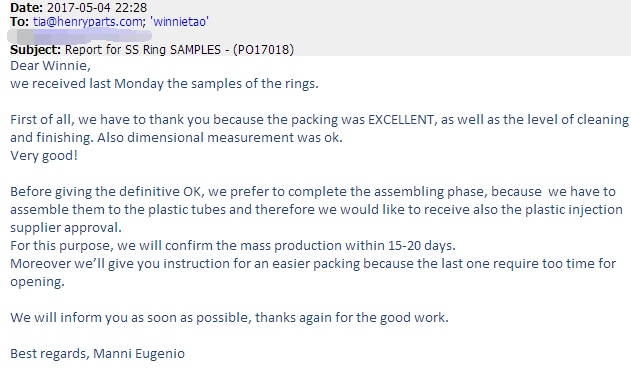This screenshot has width=631, height=375.
Task: Click the "We will inform you" sentence
Action: pos(229,318)
